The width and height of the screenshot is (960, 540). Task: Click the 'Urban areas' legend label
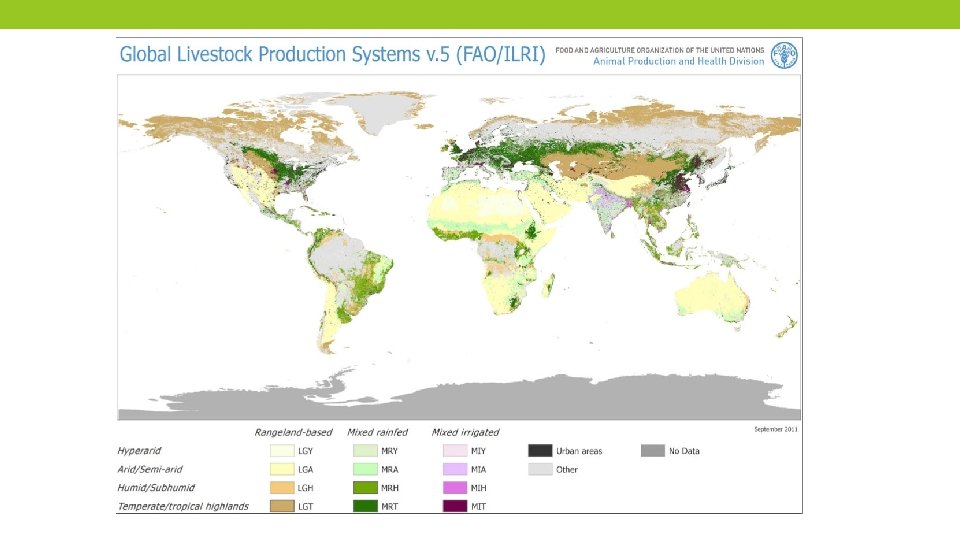579,451
